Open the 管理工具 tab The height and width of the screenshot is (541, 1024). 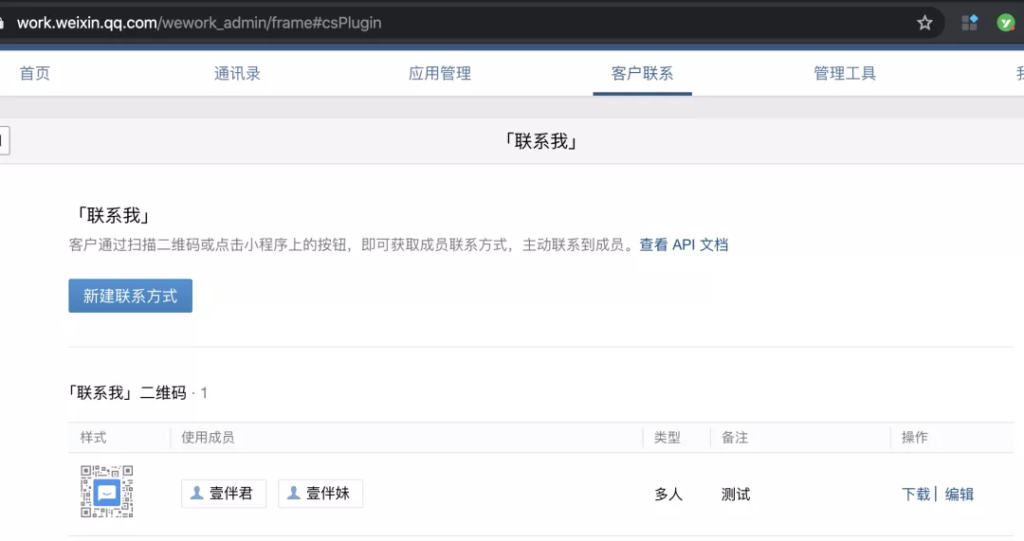(x=844, y=73)
